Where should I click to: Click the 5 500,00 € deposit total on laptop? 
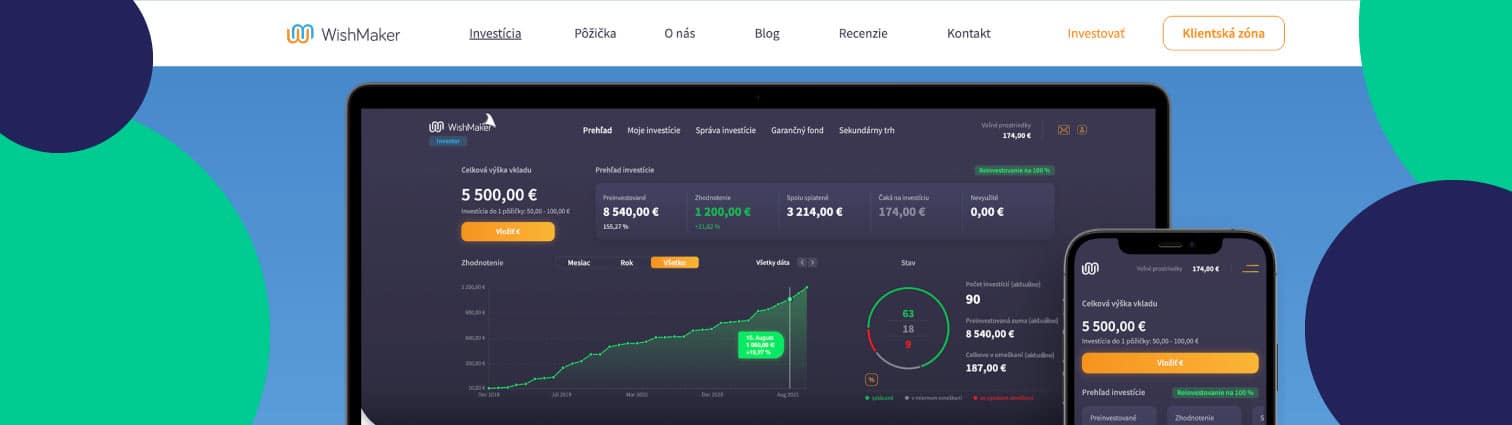click(499, 195)
